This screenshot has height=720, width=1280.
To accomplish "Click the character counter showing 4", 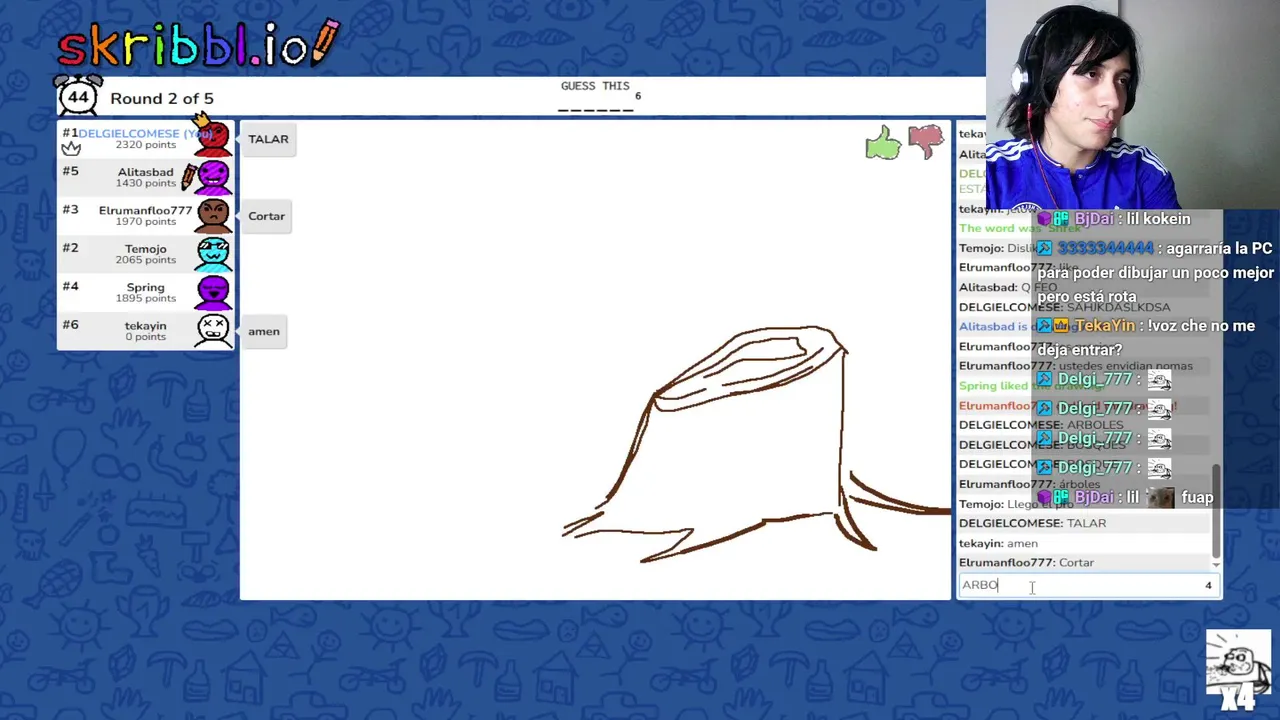I will click(x=1208, y=586).
